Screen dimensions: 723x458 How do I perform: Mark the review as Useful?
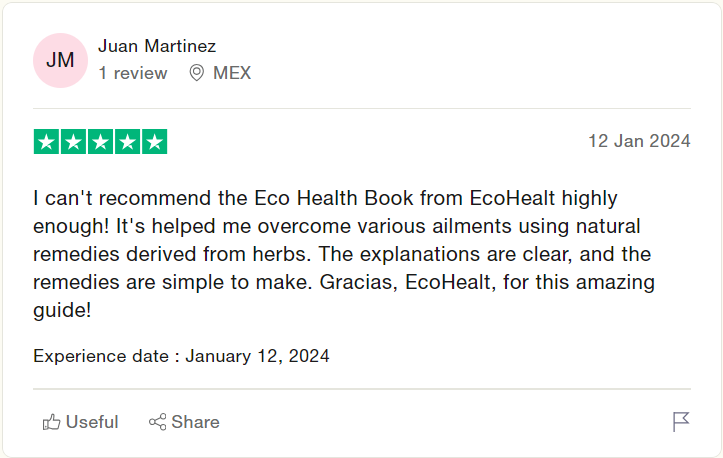coord(81,422)
